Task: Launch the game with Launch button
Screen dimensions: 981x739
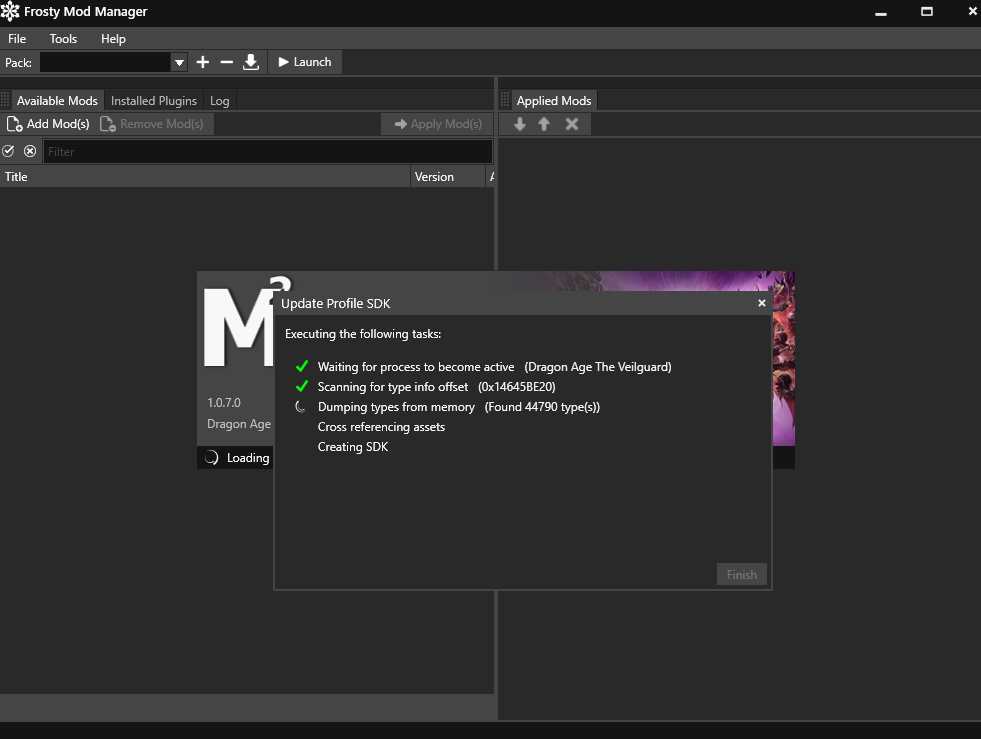Action: coord(305,62)
